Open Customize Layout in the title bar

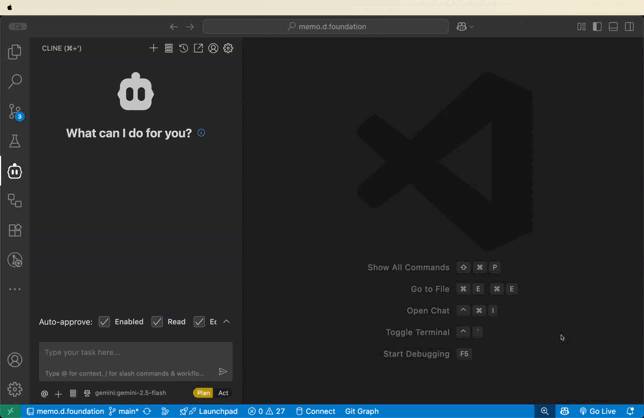581,27
